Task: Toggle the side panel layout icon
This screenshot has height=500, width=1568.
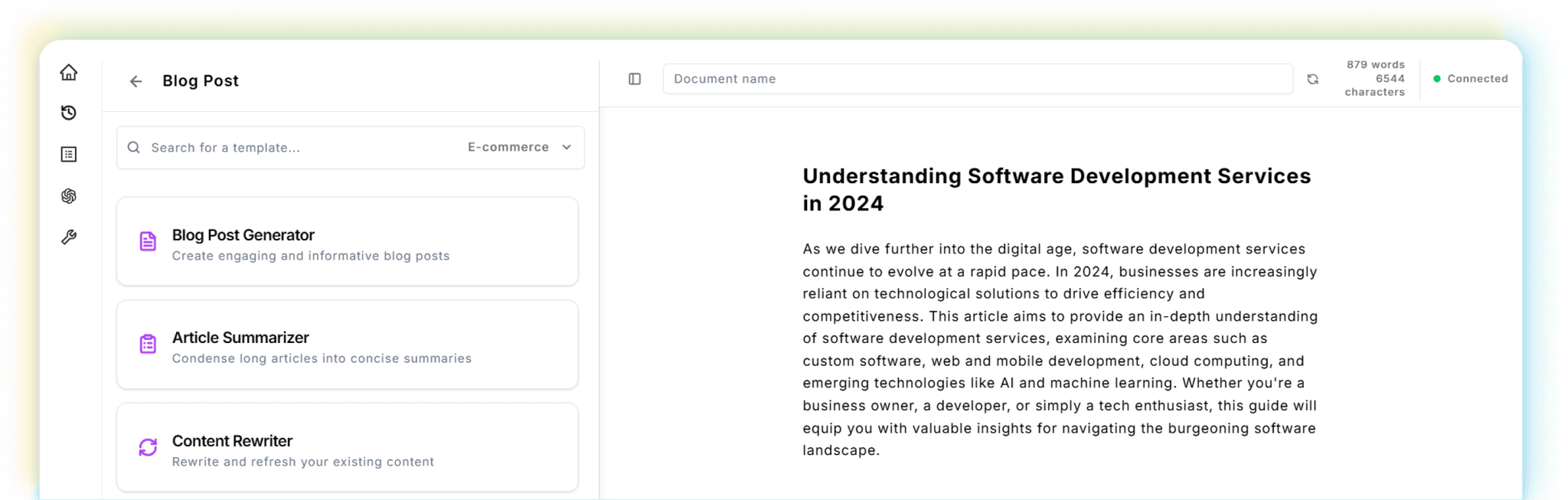Action: (x=635, y=79)
